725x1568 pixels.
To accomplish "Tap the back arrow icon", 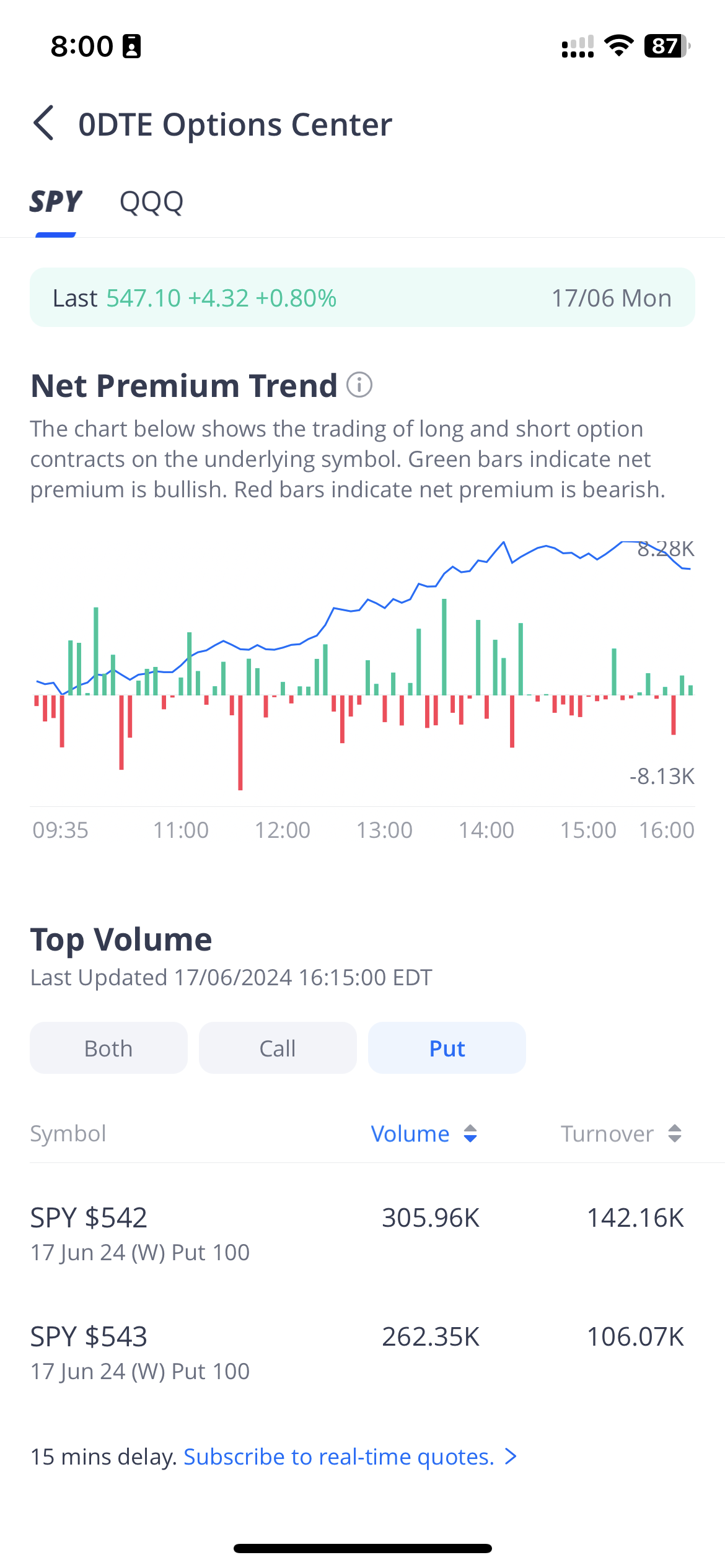I will pos(44,123).
